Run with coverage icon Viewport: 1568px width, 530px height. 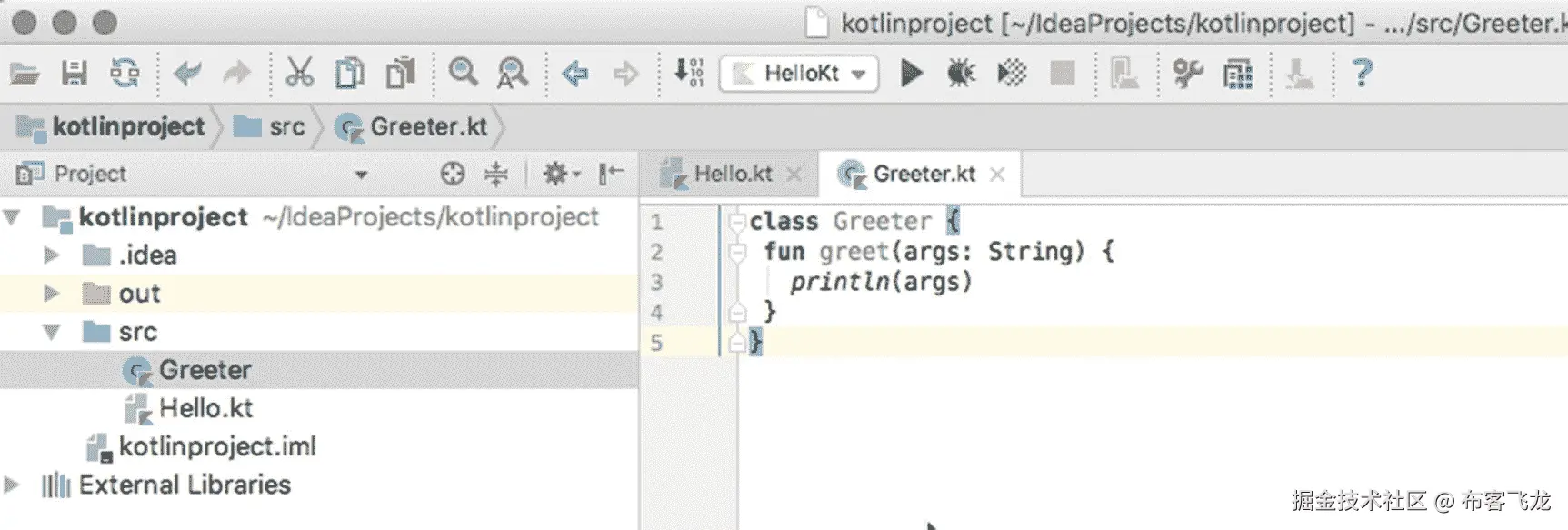pos(1012,73)
